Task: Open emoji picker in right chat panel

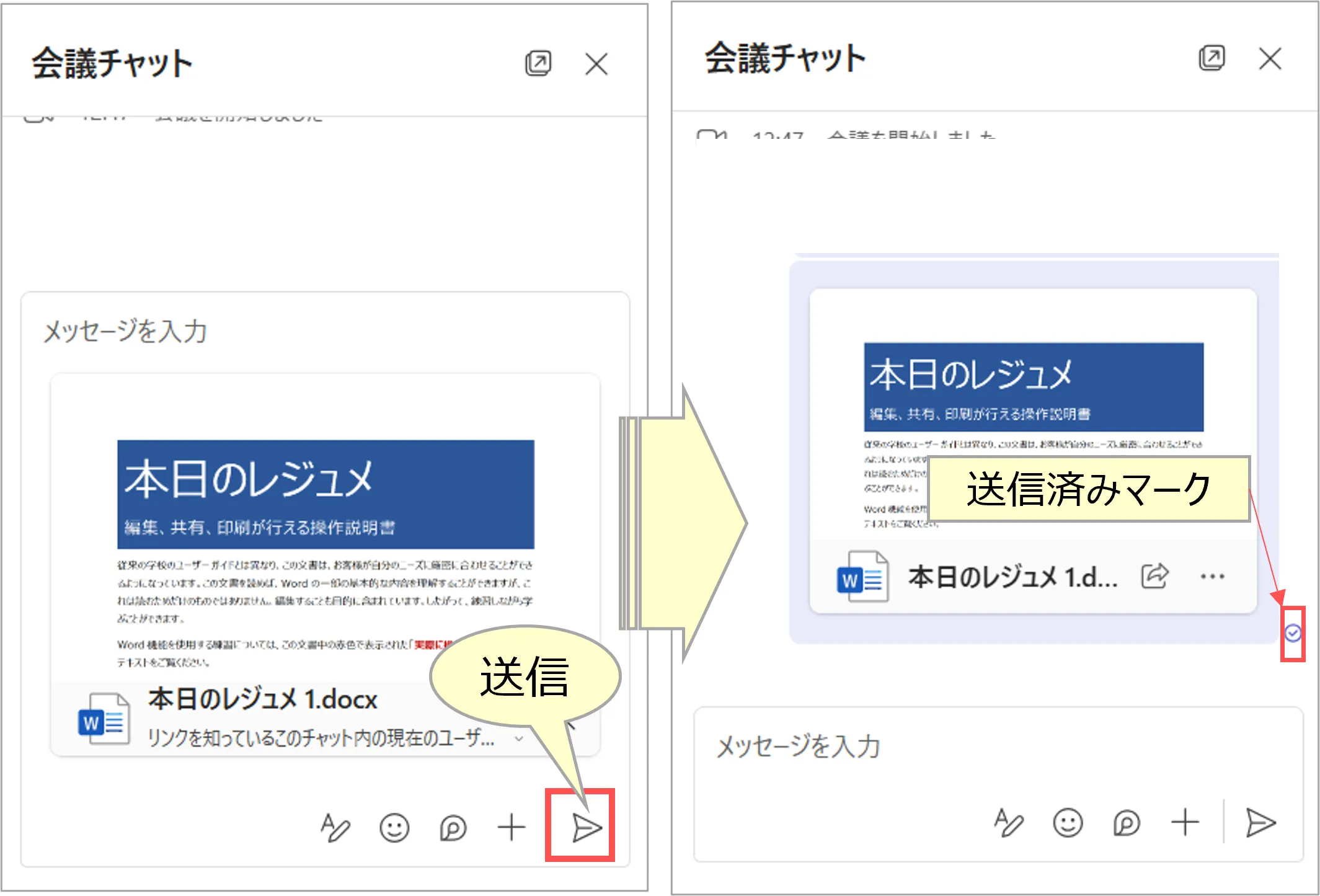Action: 1068,823
